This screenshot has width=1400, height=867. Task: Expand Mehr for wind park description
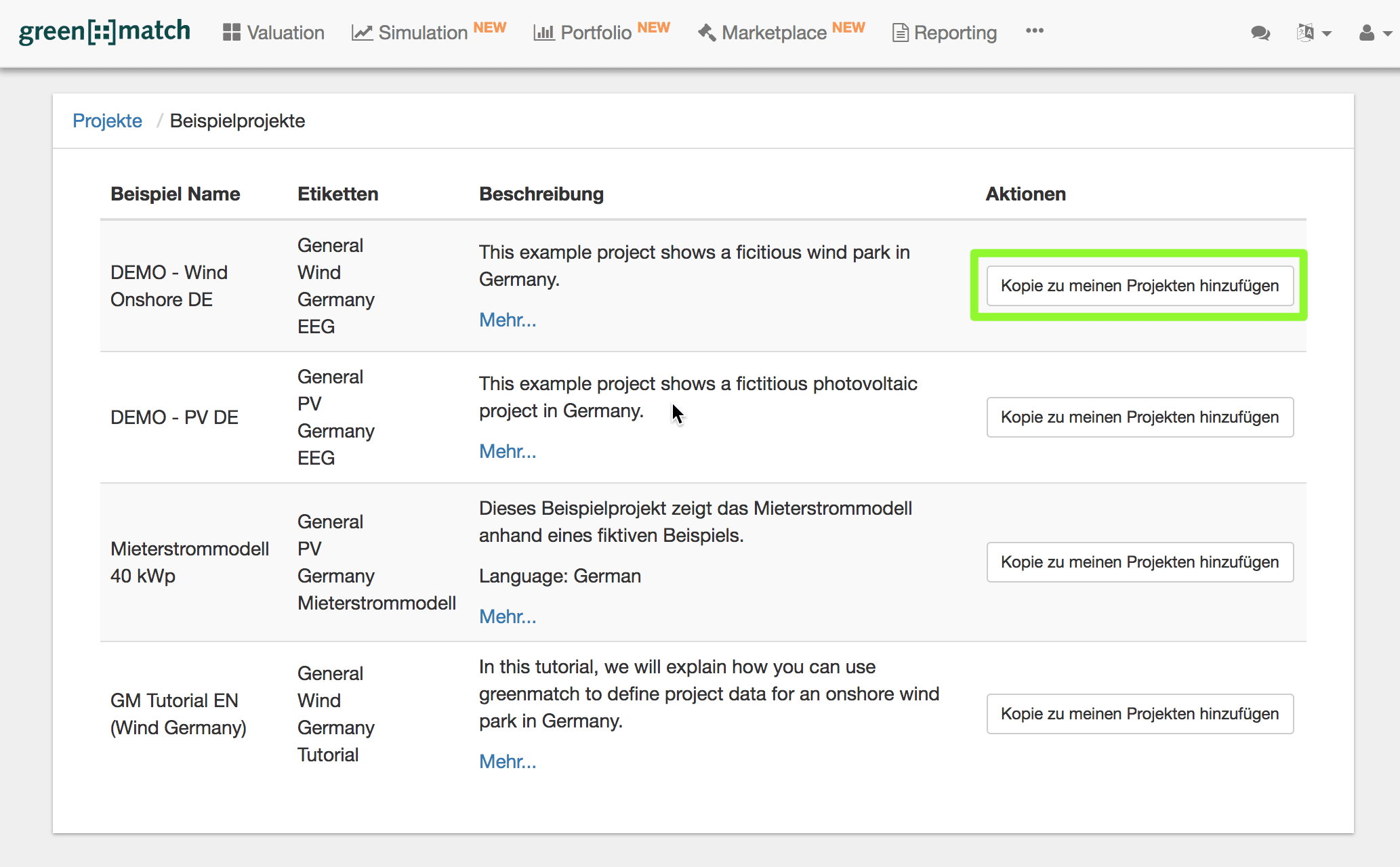[507, 320]
